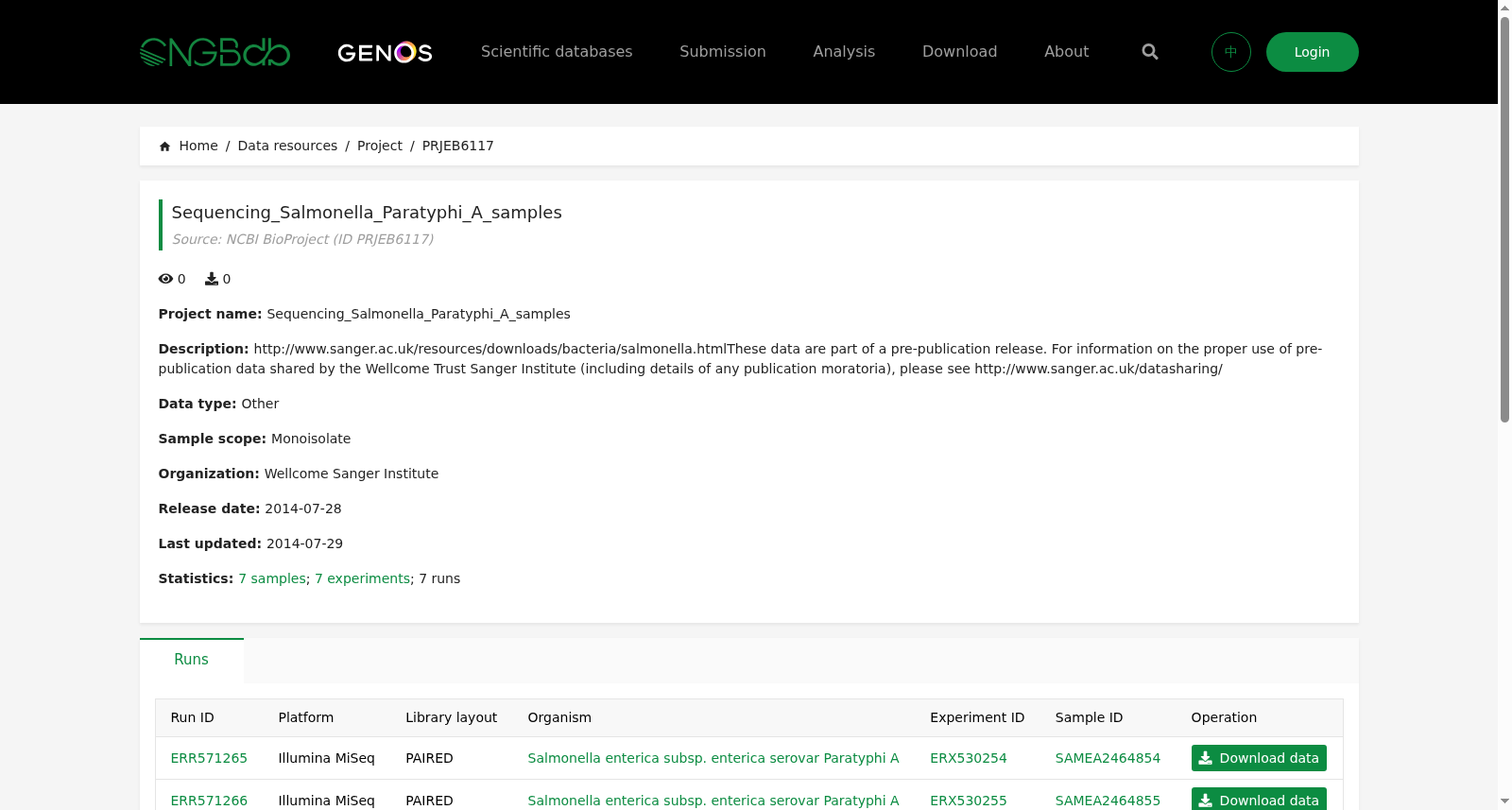The image size is (1512, 810).
Task: Open Scientific databases menu
Action: click(x=557, y=52)
